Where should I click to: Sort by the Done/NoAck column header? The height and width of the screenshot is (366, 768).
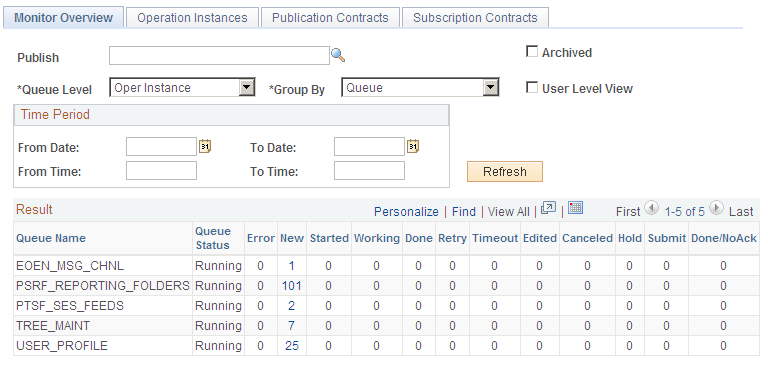tap(724, 238)
